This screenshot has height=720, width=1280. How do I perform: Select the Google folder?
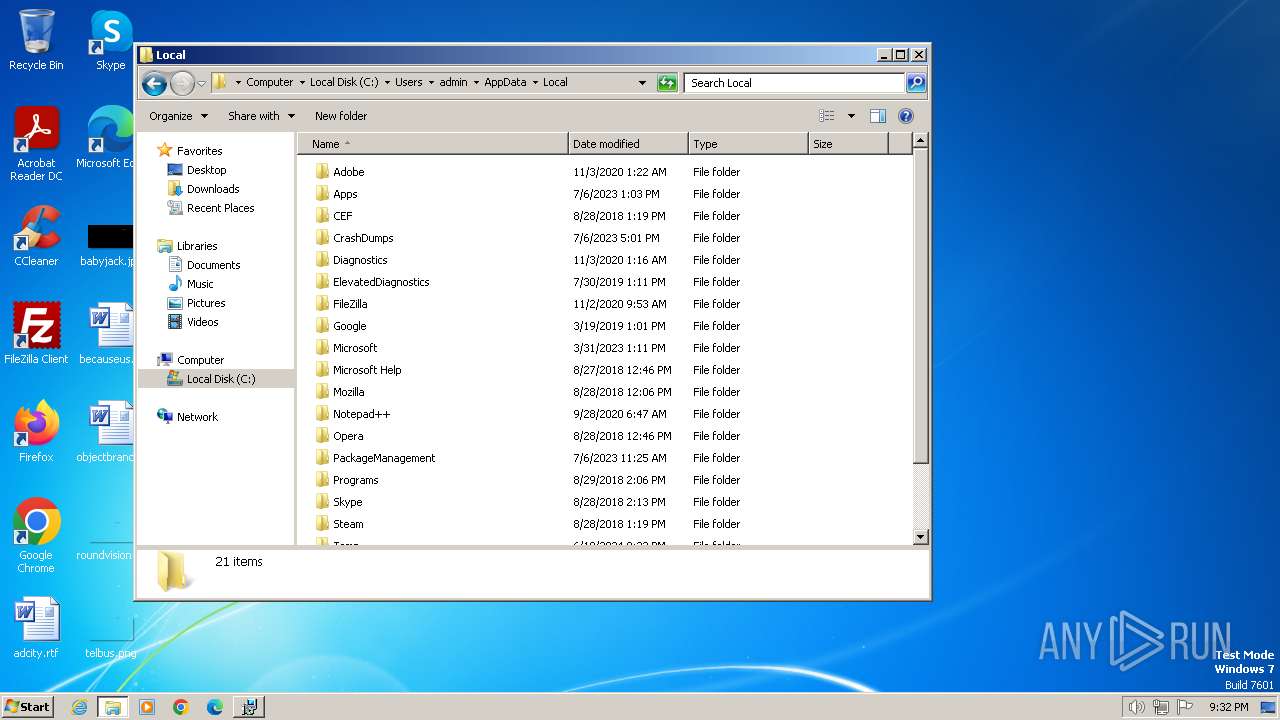[349, 326]
